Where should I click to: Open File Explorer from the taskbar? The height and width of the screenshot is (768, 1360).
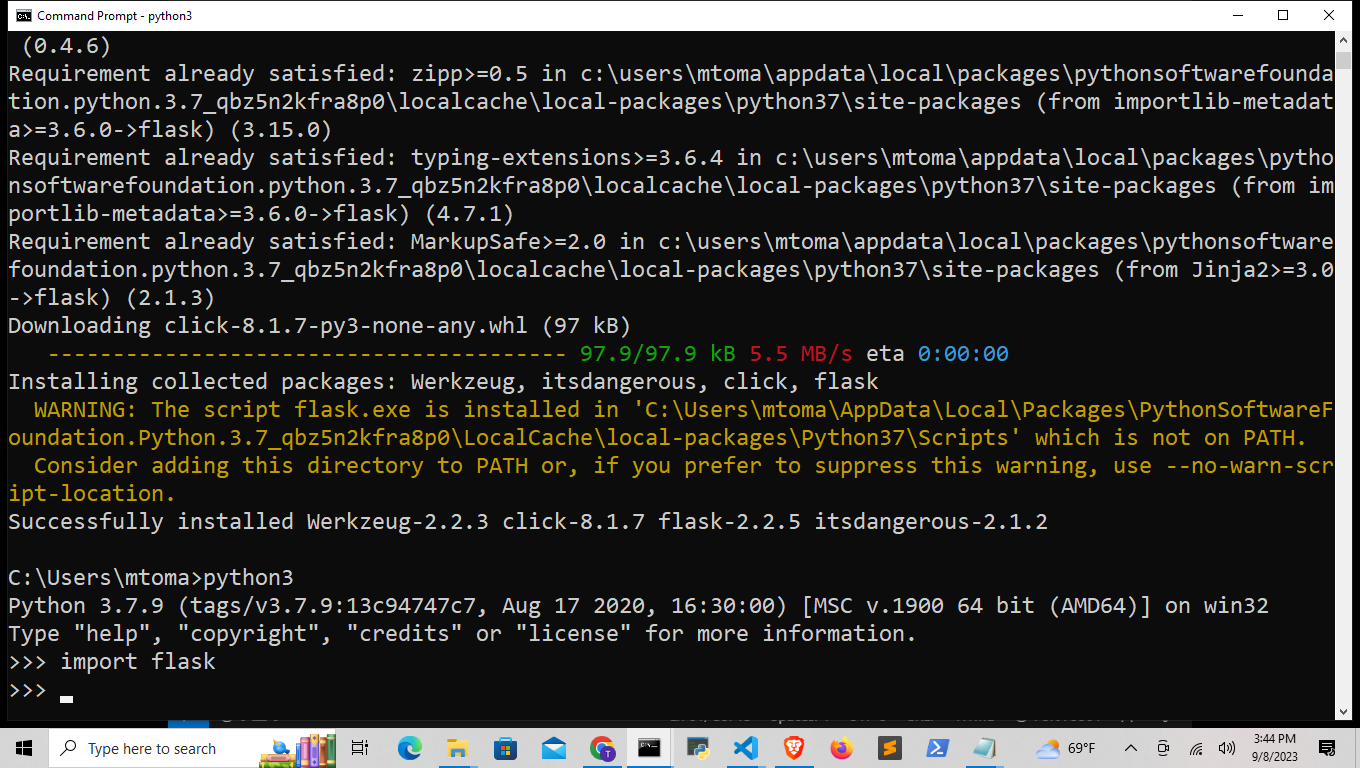click(457, 748)
